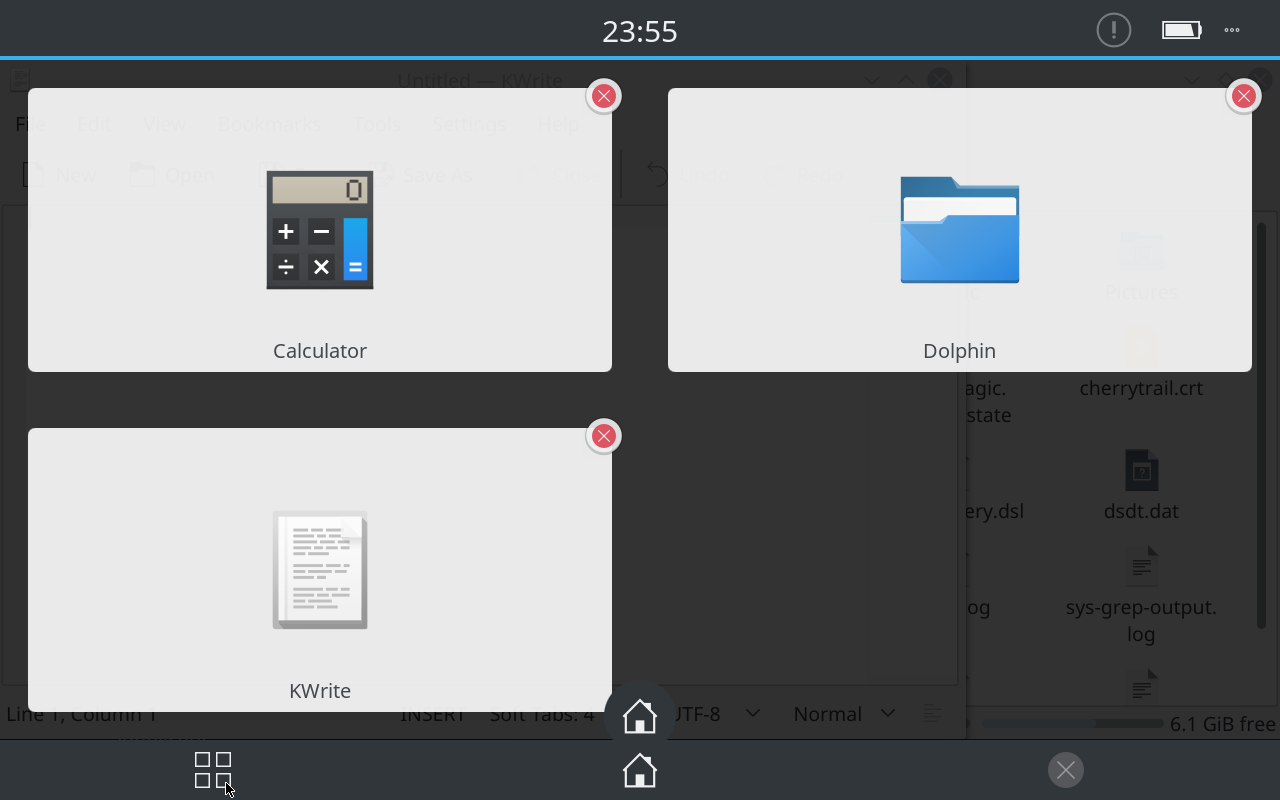The image size is (1280, 800).
Task: Check the battery indicator icon
Action: (1181, 30)
